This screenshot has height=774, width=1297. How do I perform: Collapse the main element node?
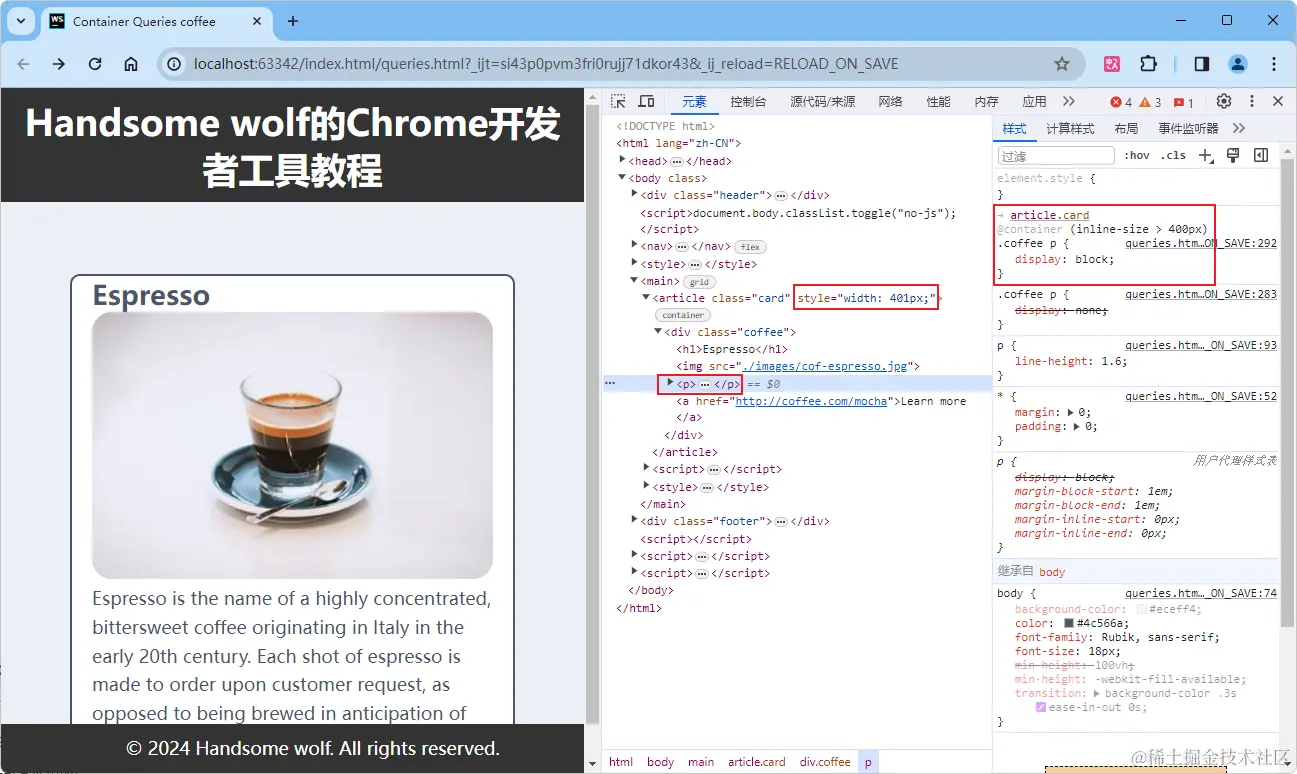pos(635,280)
